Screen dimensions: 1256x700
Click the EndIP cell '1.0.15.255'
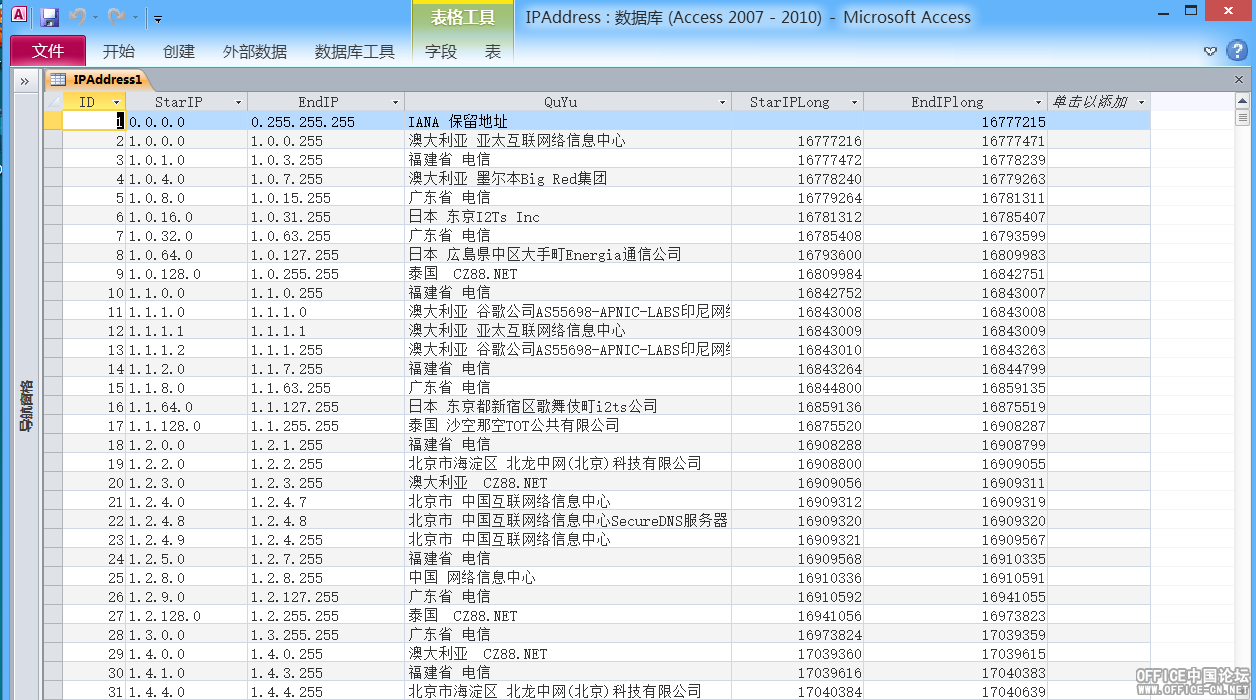326,197
